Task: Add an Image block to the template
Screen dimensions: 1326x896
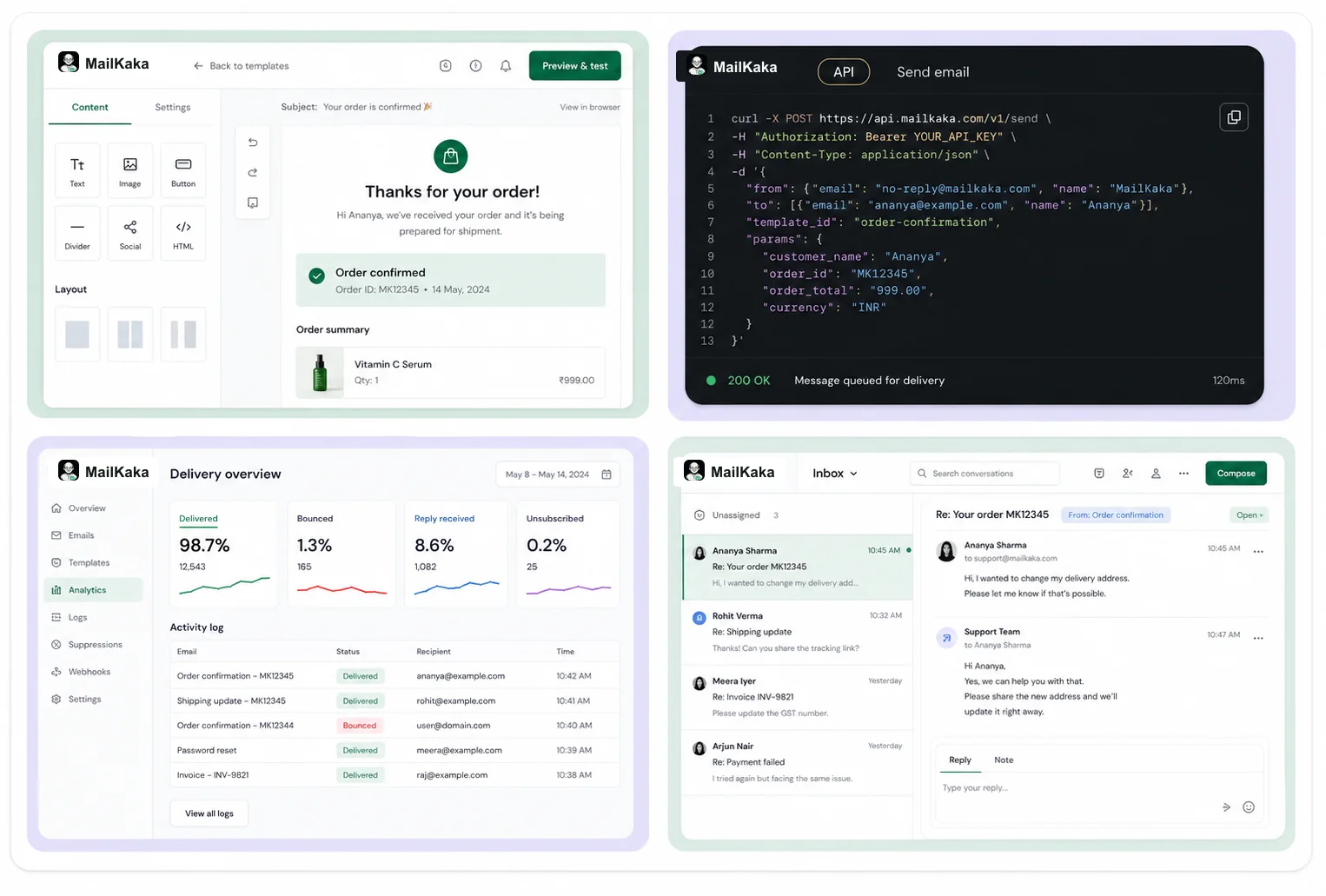Action: [x=130, y=171]
